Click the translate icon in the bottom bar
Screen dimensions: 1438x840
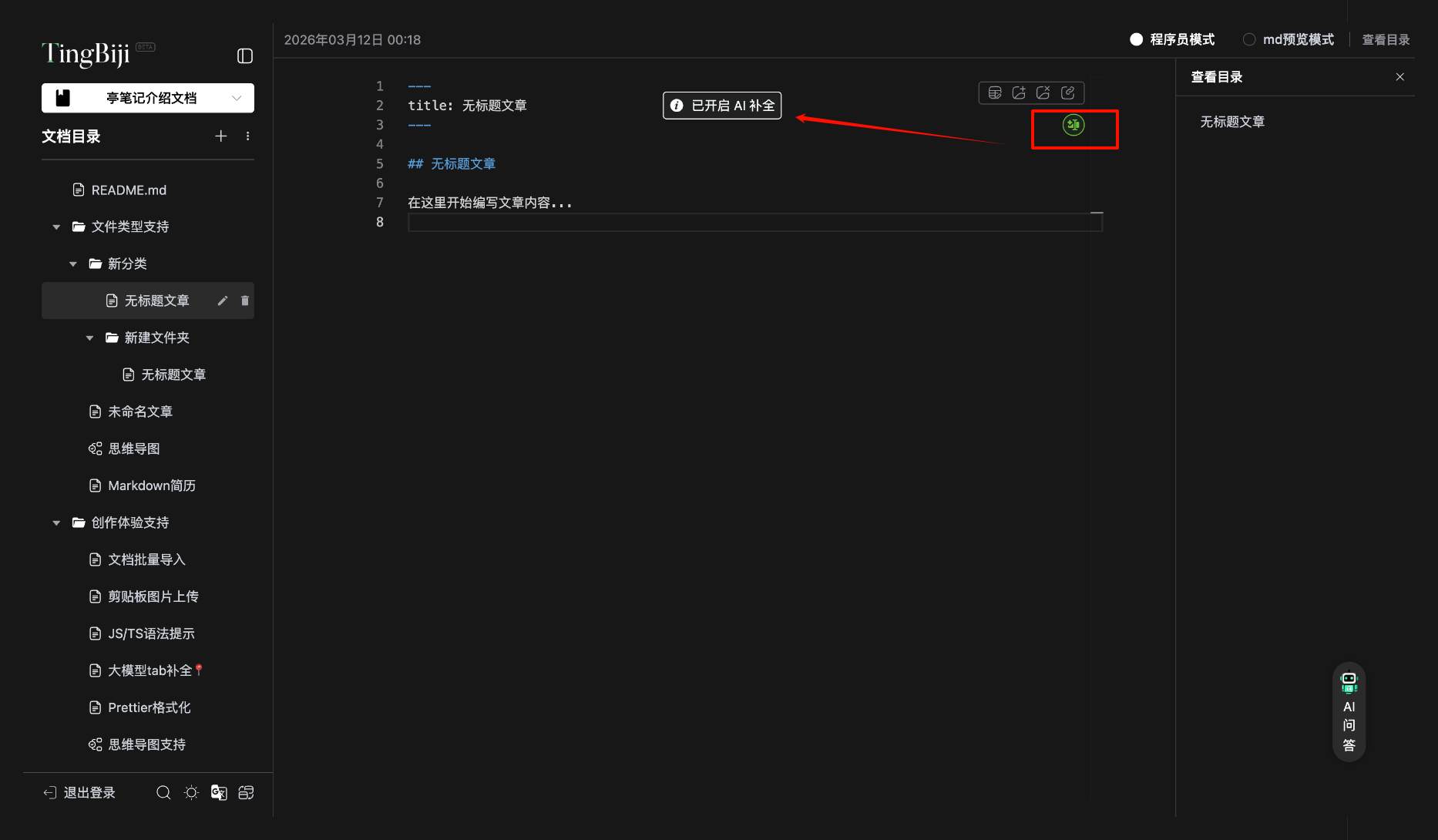[x=219, y=792]
